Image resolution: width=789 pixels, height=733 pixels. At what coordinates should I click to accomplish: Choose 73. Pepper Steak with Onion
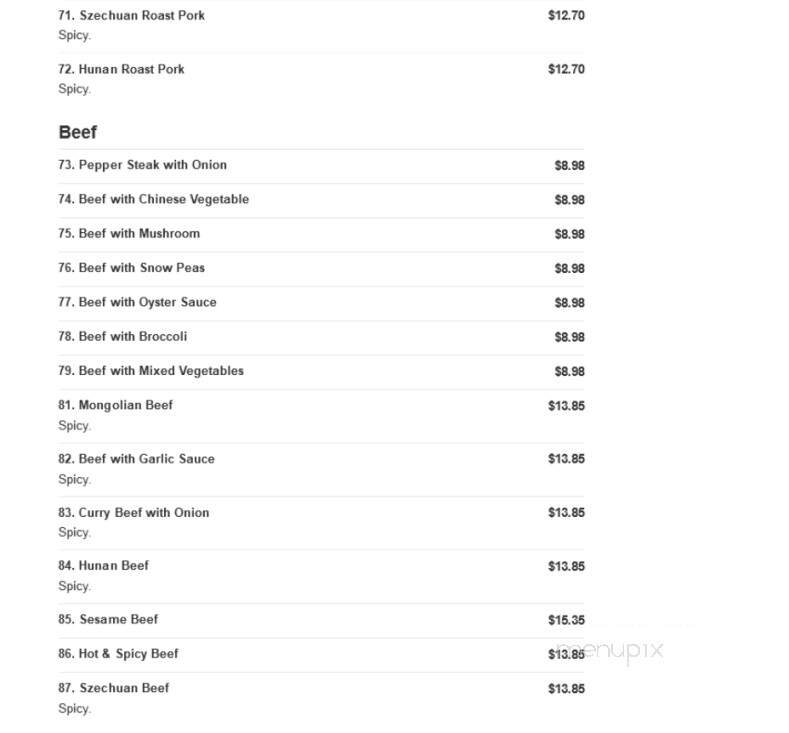(x=321, y=166)
